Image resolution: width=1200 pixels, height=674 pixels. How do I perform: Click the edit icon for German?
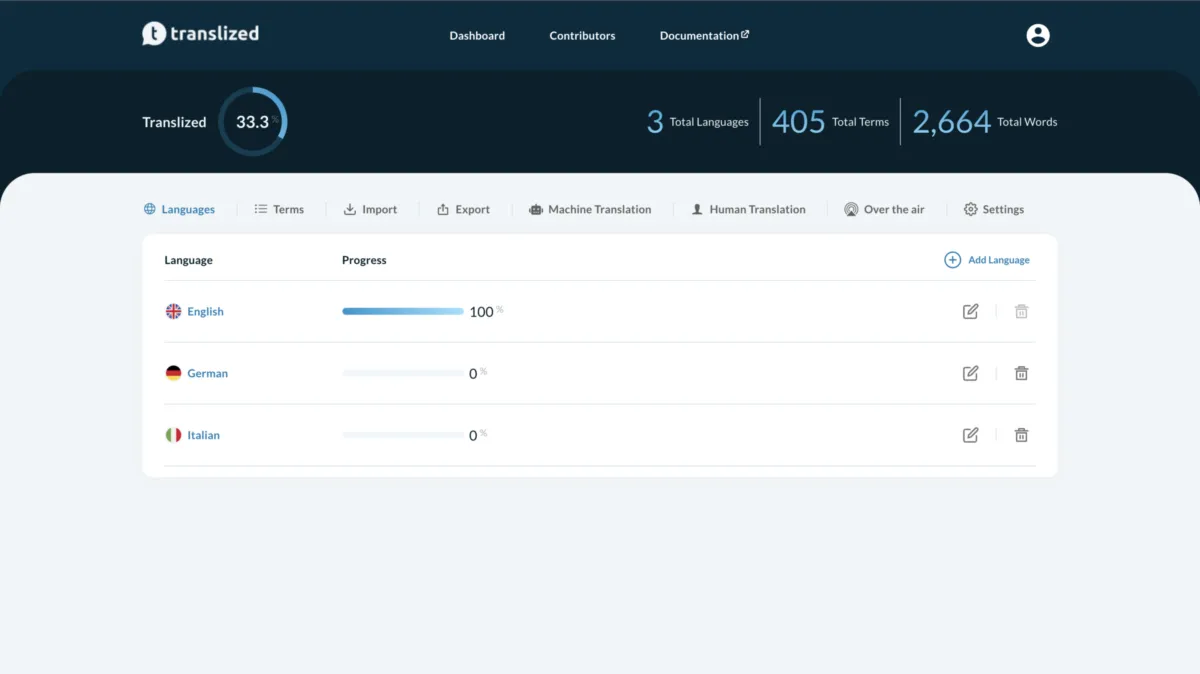970,373
